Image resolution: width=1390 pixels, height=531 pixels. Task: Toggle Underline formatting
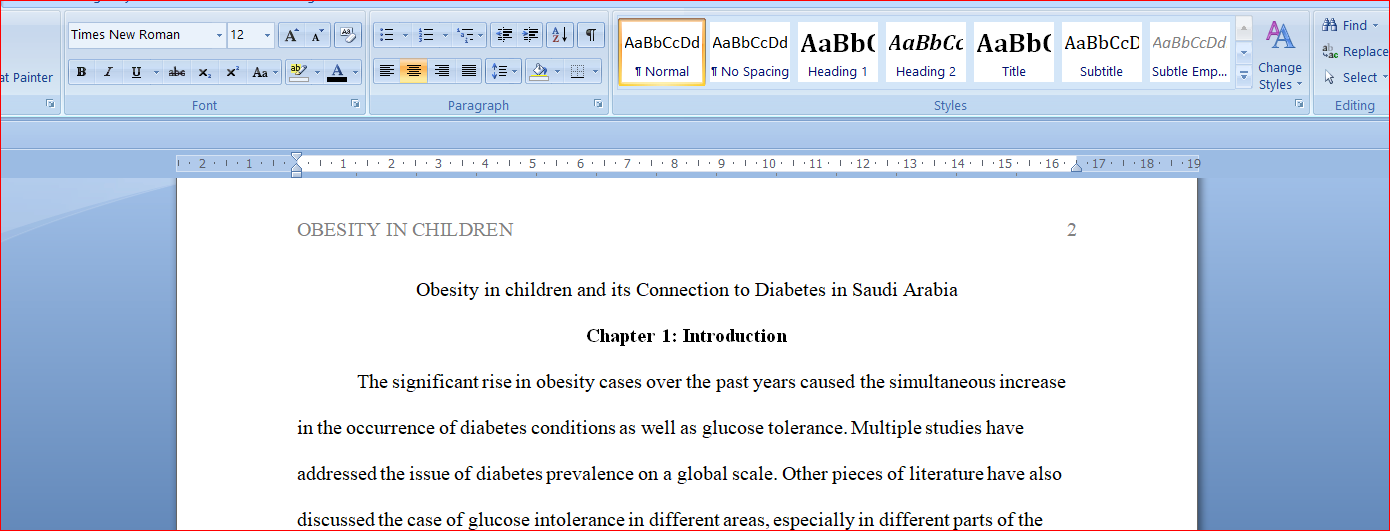[x=135, y=72]
